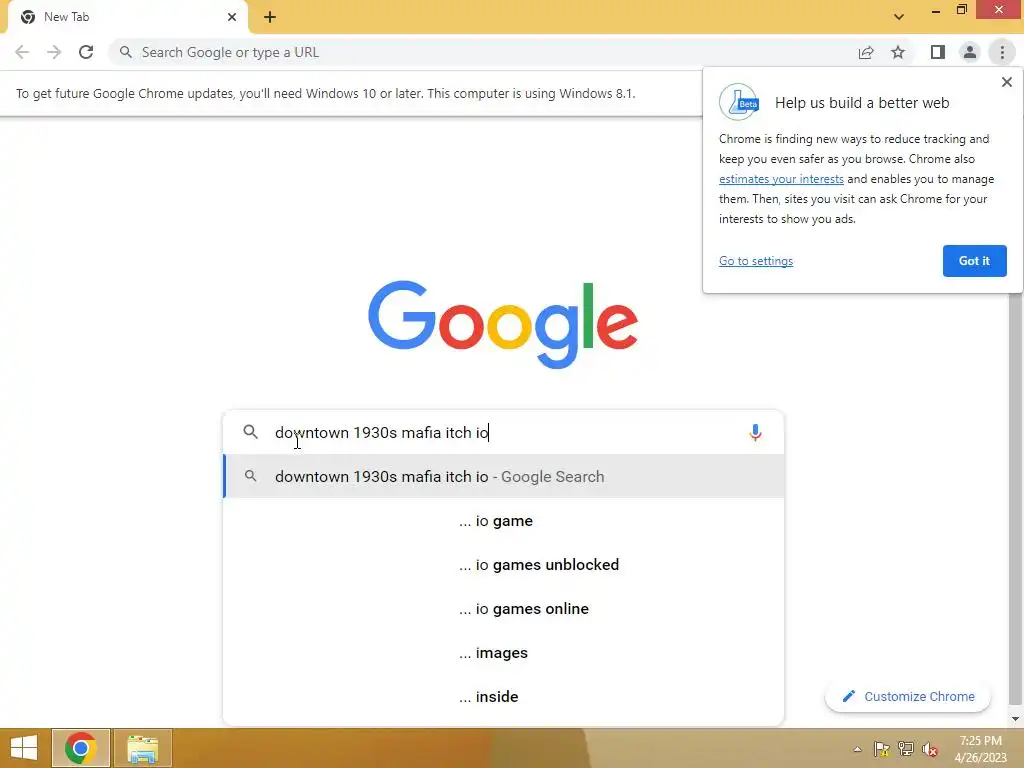The width and height of the screenshot is (1024, 768).
Task: Choose the 'io game' suggestion
Action: coord(504,520)
